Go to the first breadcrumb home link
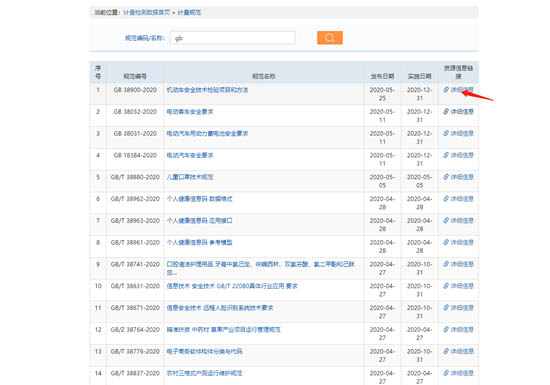This screenshot has height=385, width=550. click(147, 13)
